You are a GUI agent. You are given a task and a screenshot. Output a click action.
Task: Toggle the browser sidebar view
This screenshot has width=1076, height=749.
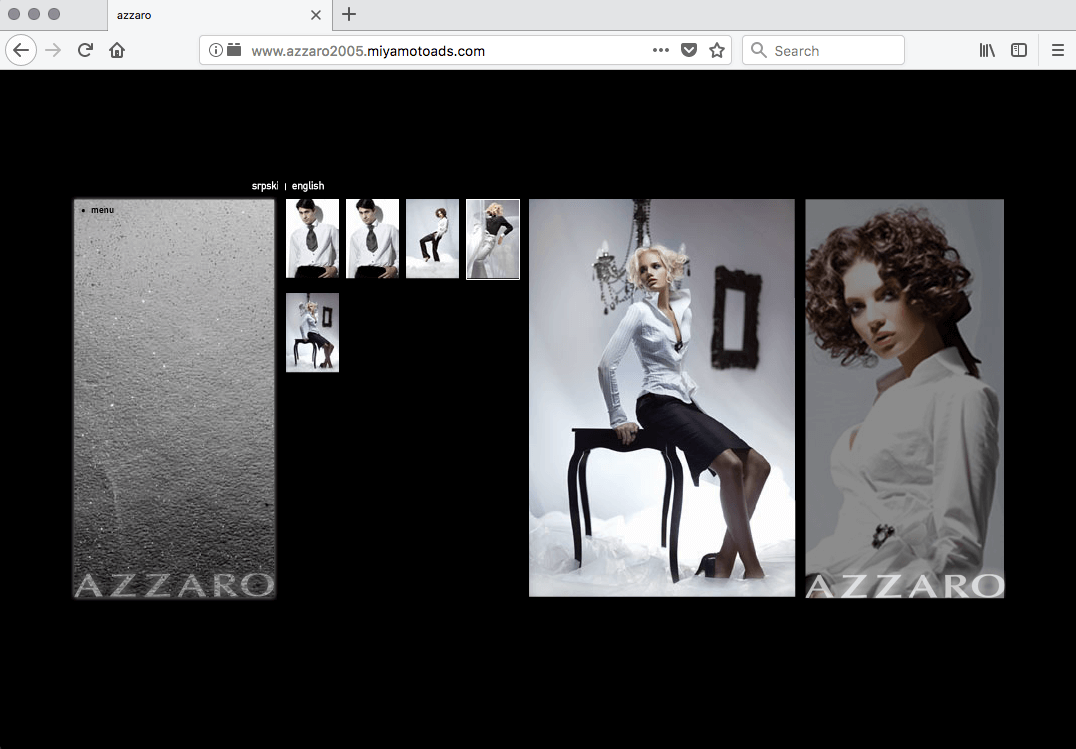point(1018,50)
